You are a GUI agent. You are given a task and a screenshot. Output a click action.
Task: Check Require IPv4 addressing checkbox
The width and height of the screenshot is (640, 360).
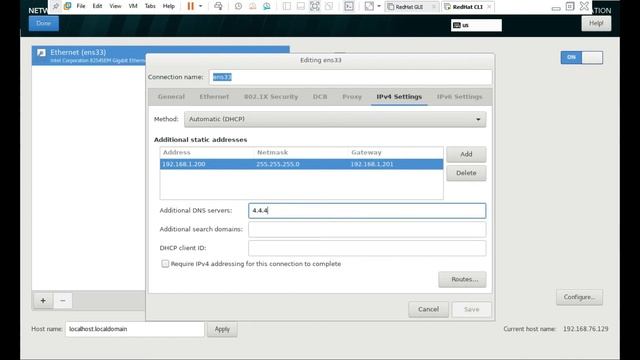(165, 264)
